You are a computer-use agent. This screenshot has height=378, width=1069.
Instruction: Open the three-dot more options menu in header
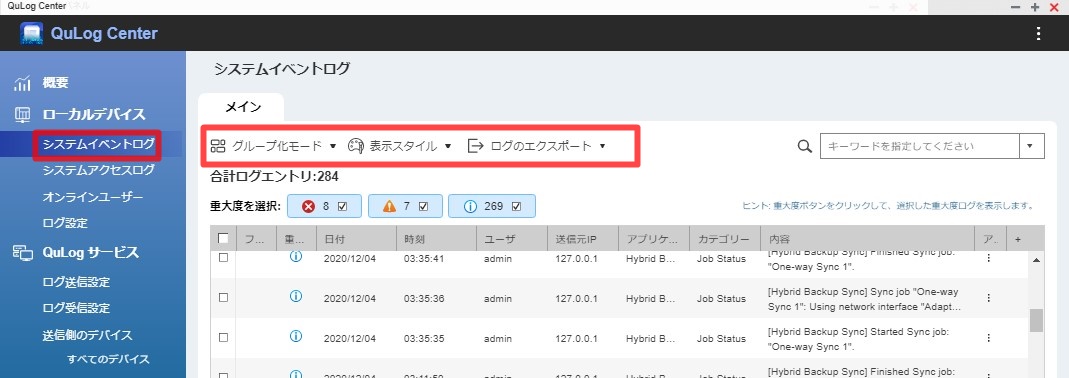coord(1038,33)
